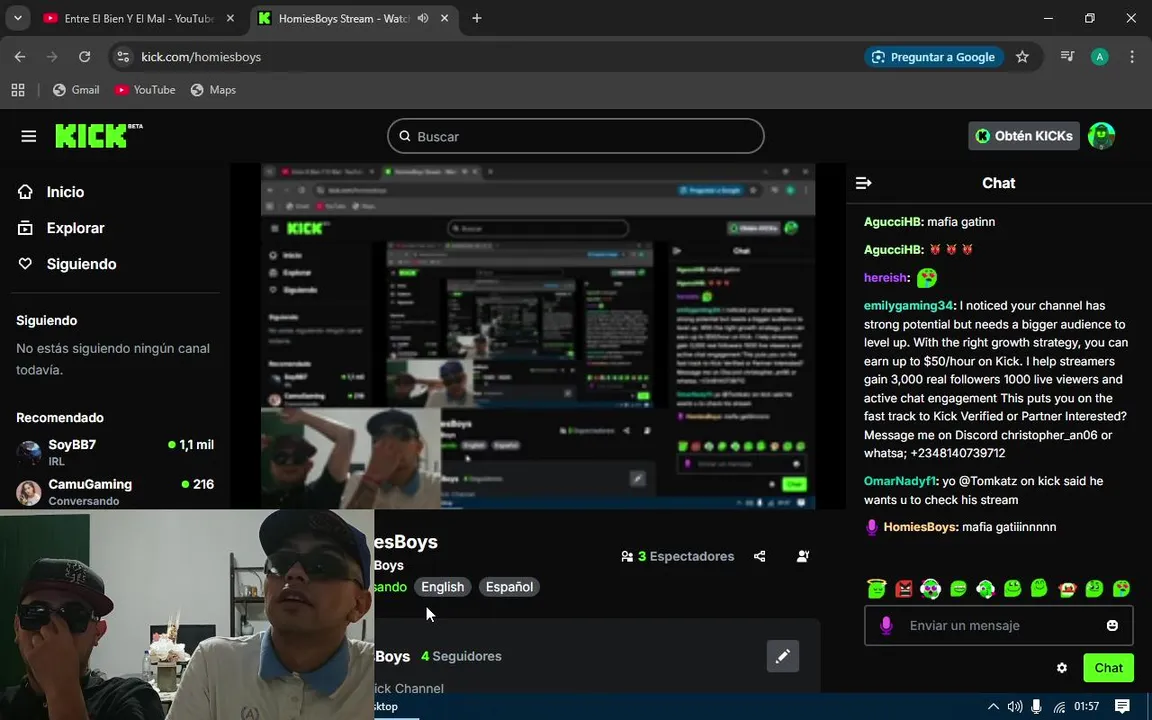Image resolution: width=1152 pixels, height=720 pixels.
Task: Select the red hat emote
Action: pos(1067,588)
